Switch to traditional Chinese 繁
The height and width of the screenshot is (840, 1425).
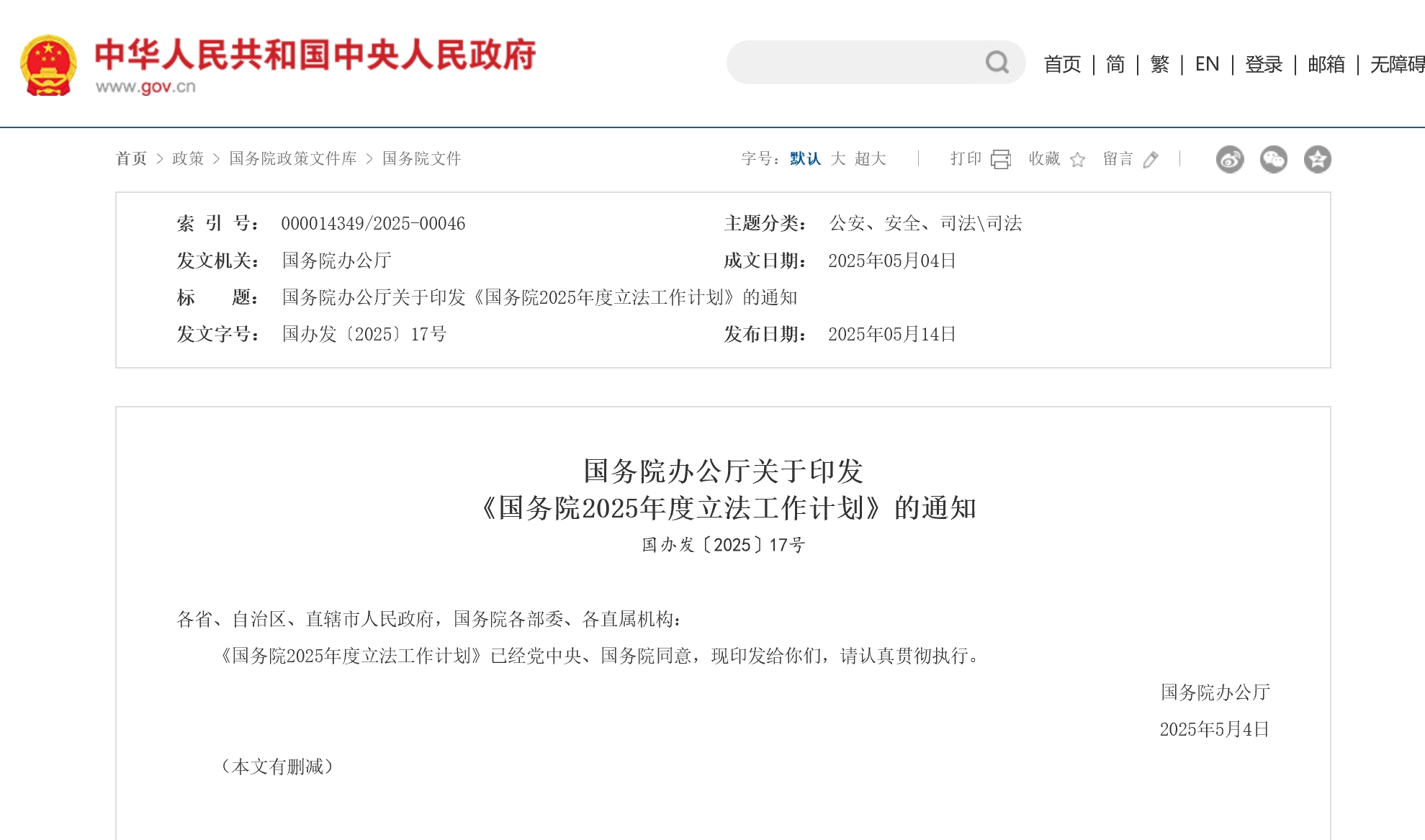click(x=1159, y=64)
